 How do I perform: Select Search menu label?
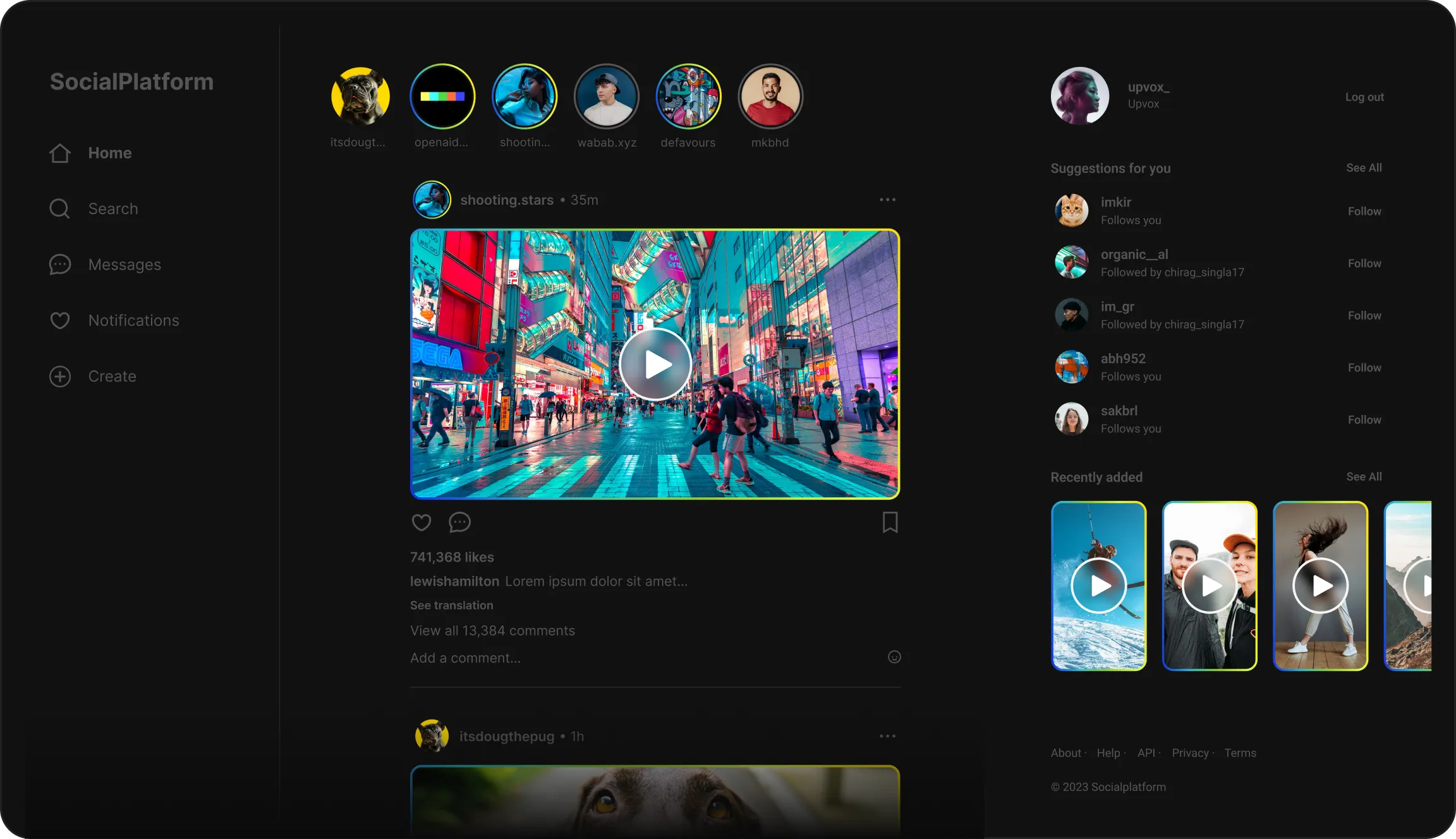113,208
